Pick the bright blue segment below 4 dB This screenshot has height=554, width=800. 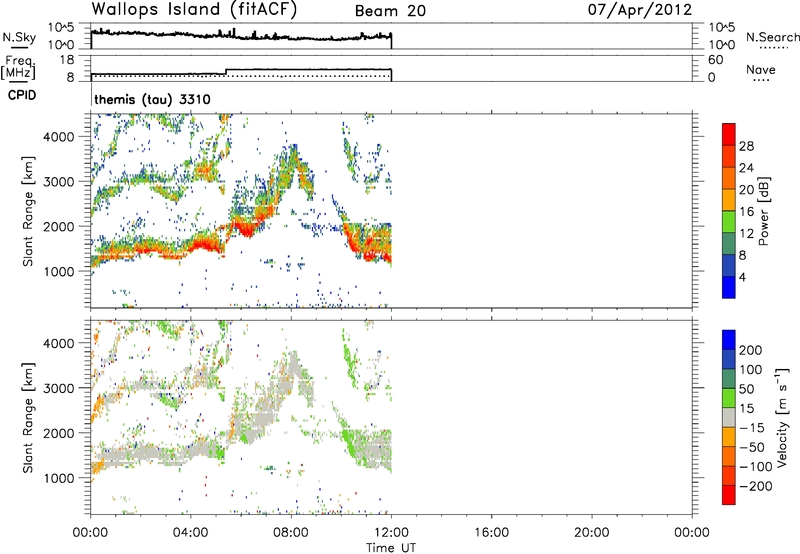click(729, 287)
